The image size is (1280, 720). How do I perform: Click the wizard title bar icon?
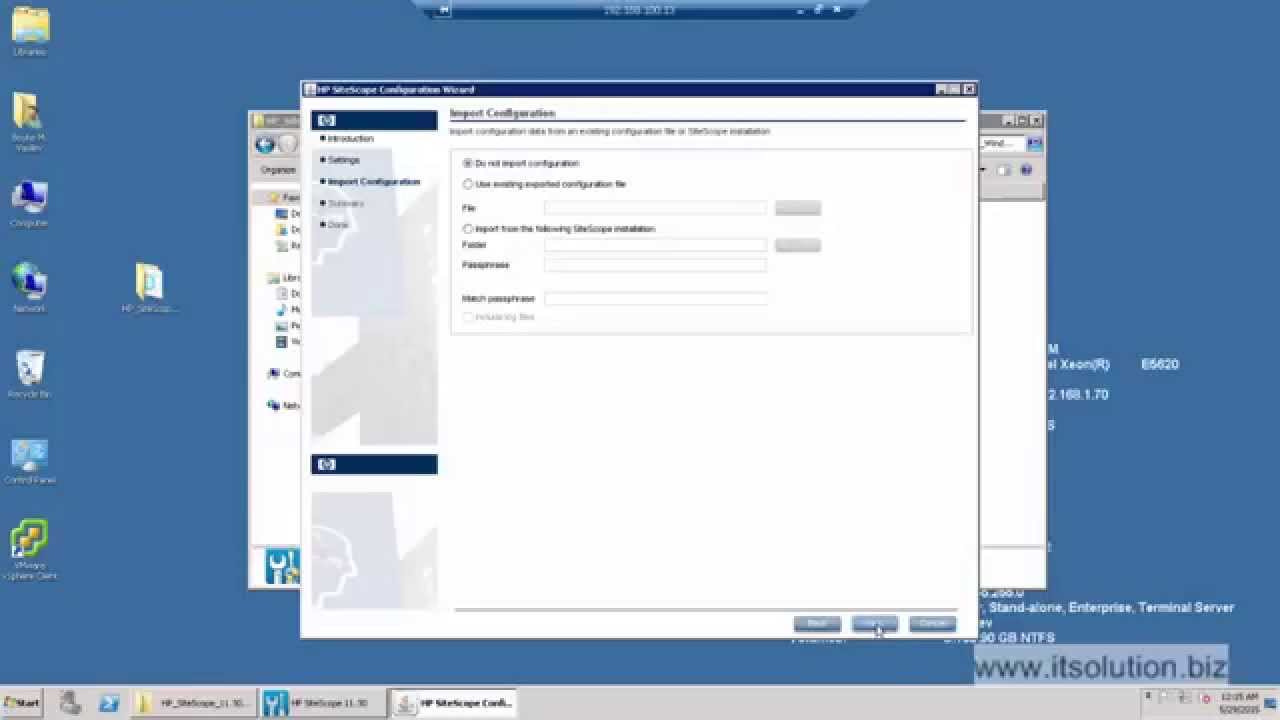click(x=310, y=90)
